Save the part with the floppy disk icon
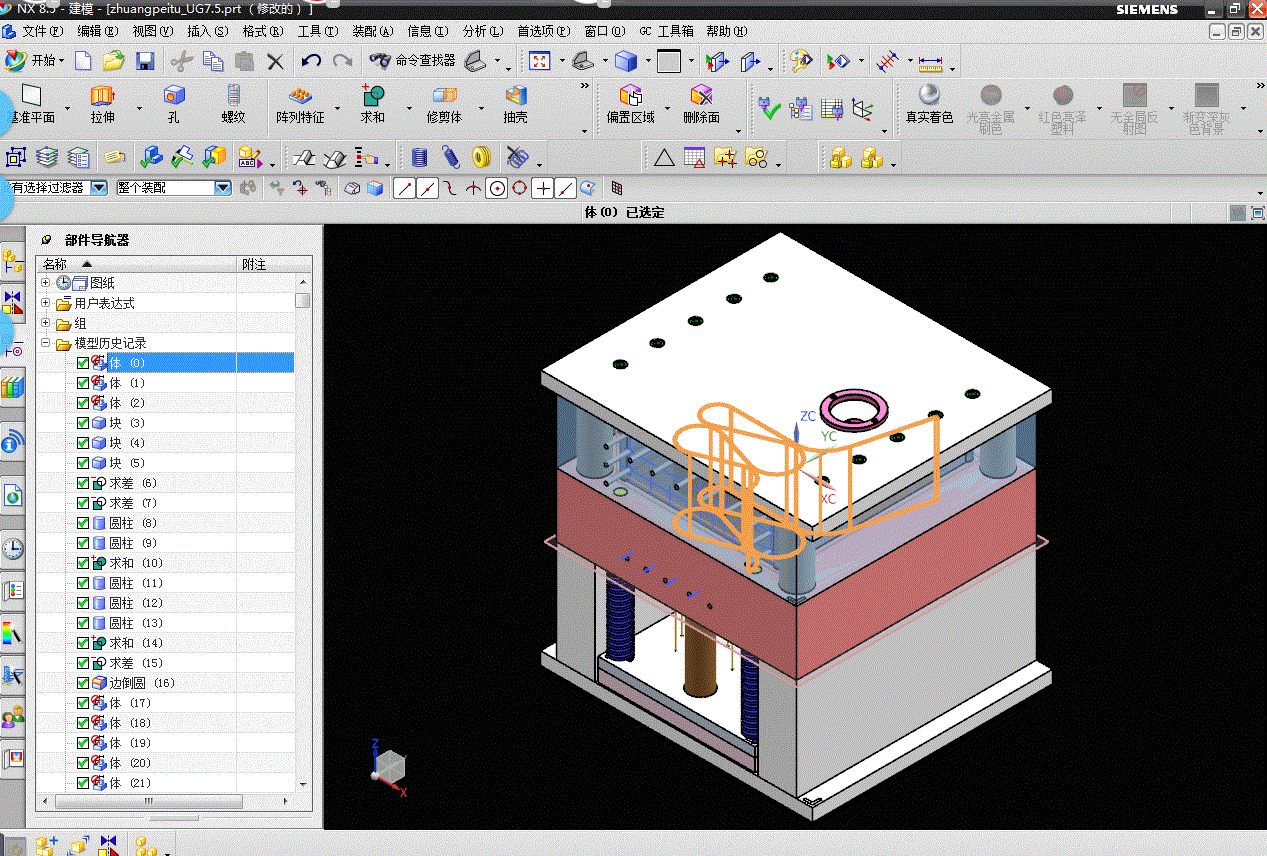The width and height of the screenshot is (1267, 856). (145, 61)
